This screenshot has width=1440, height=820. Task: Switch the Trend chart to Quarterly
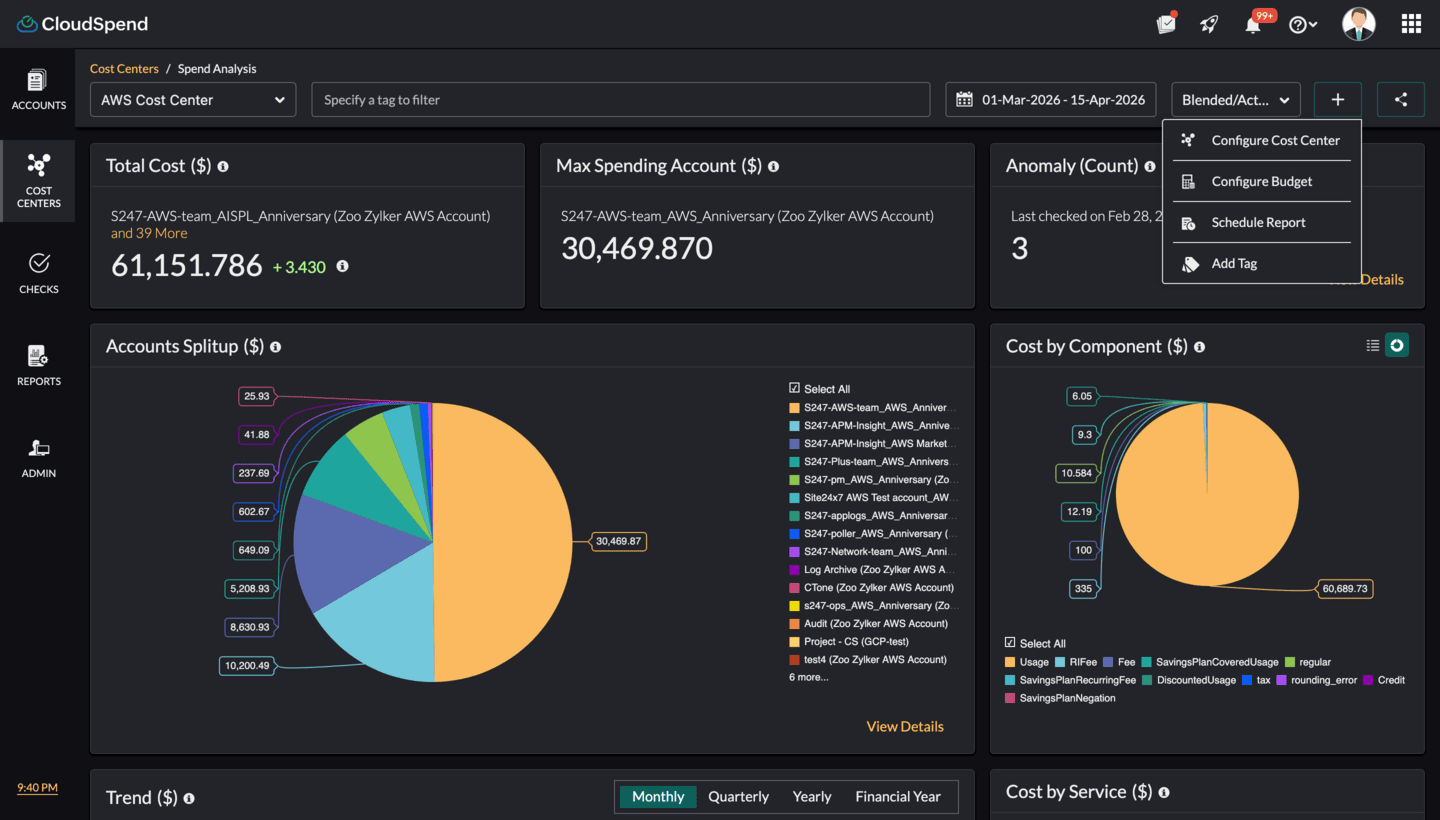tap(738, 796)
